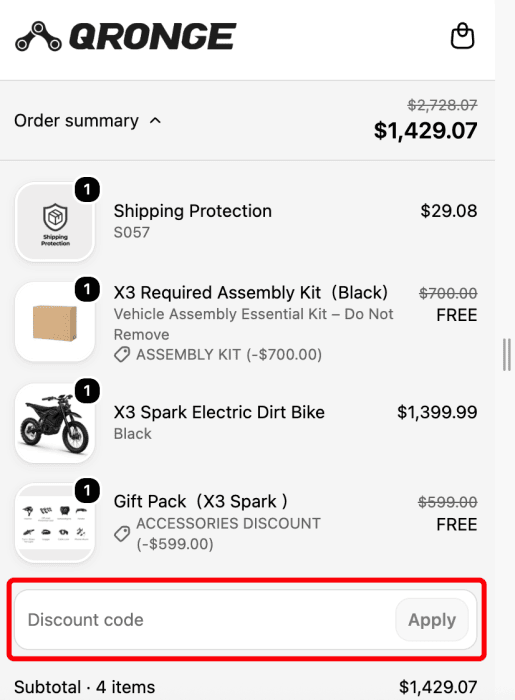
Task: Click the QRONGE brand wordmark
Action: (153, 36)
